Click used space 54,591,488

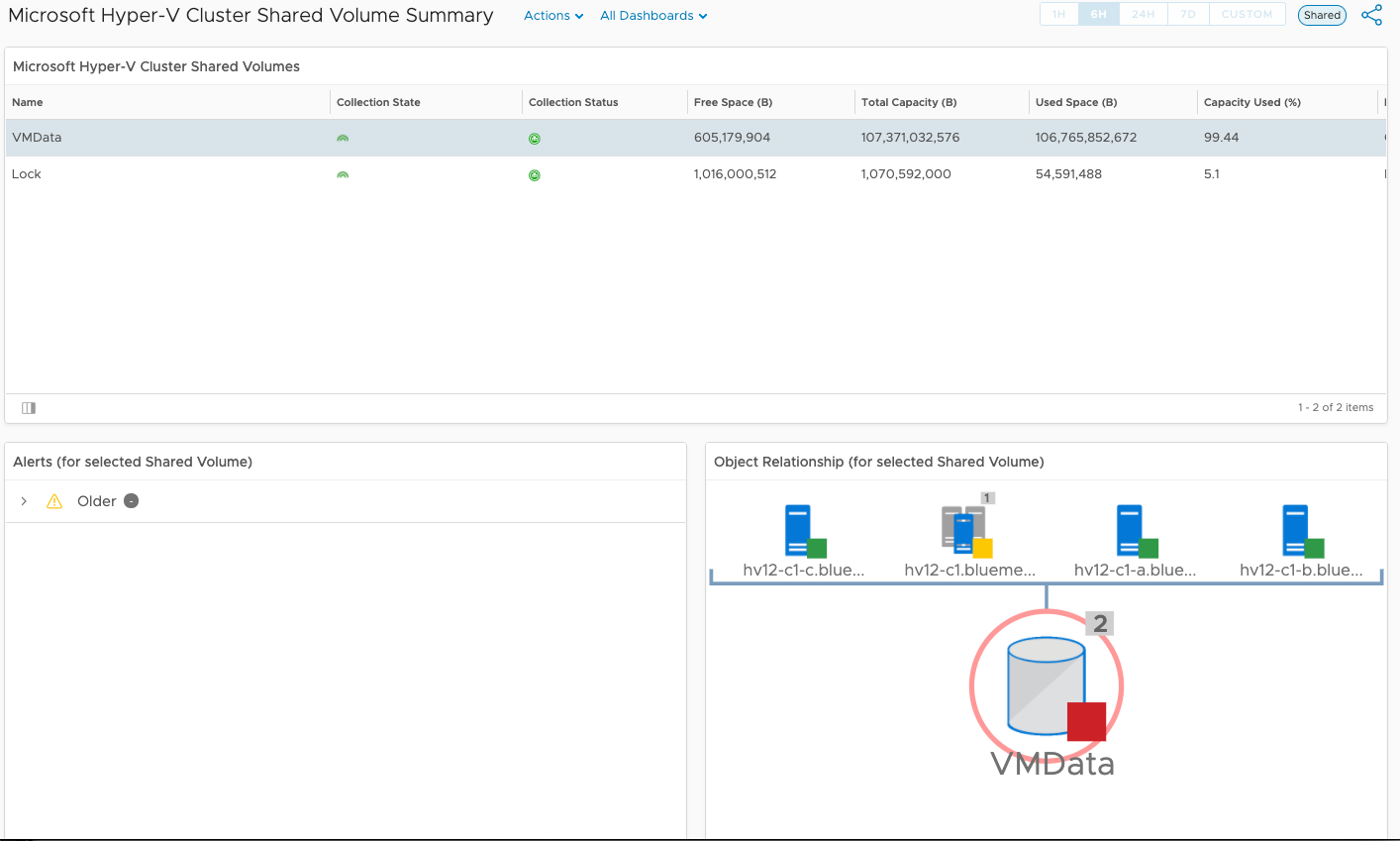[x=1068, y=174]
